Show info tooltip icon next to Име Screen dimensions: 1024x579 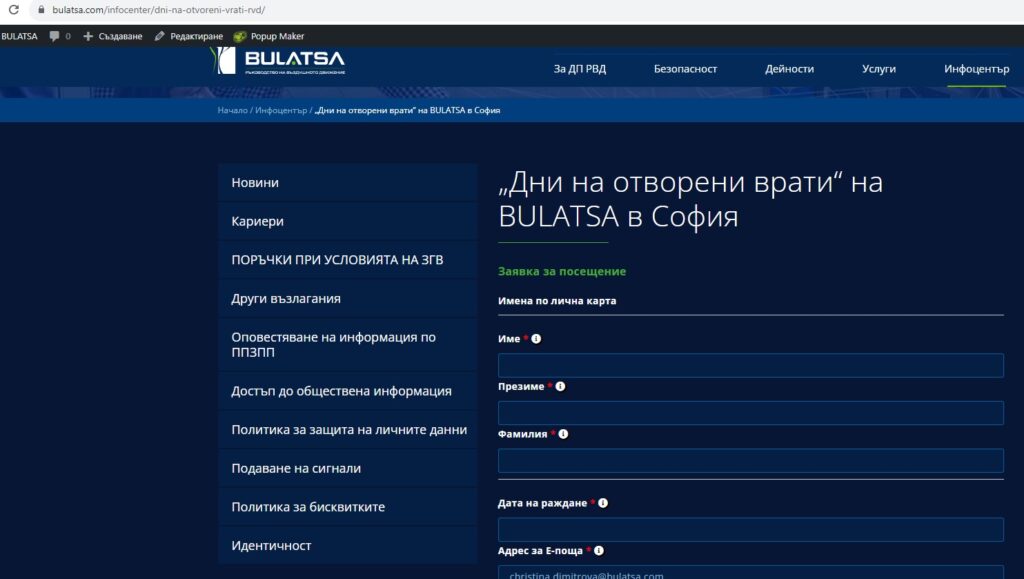pos(536,339)
